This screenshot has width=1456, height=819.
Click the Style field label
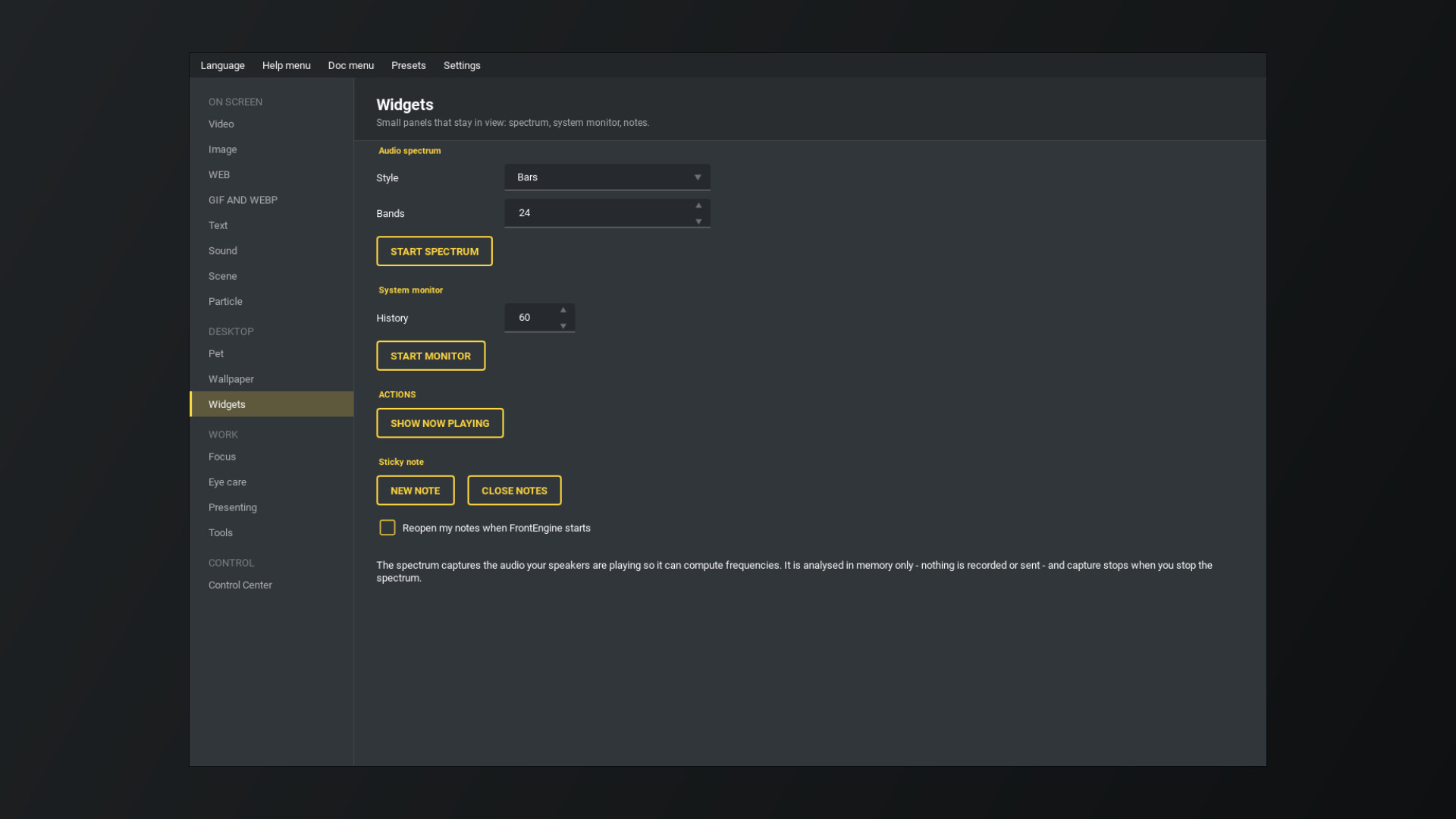(387, 178)
